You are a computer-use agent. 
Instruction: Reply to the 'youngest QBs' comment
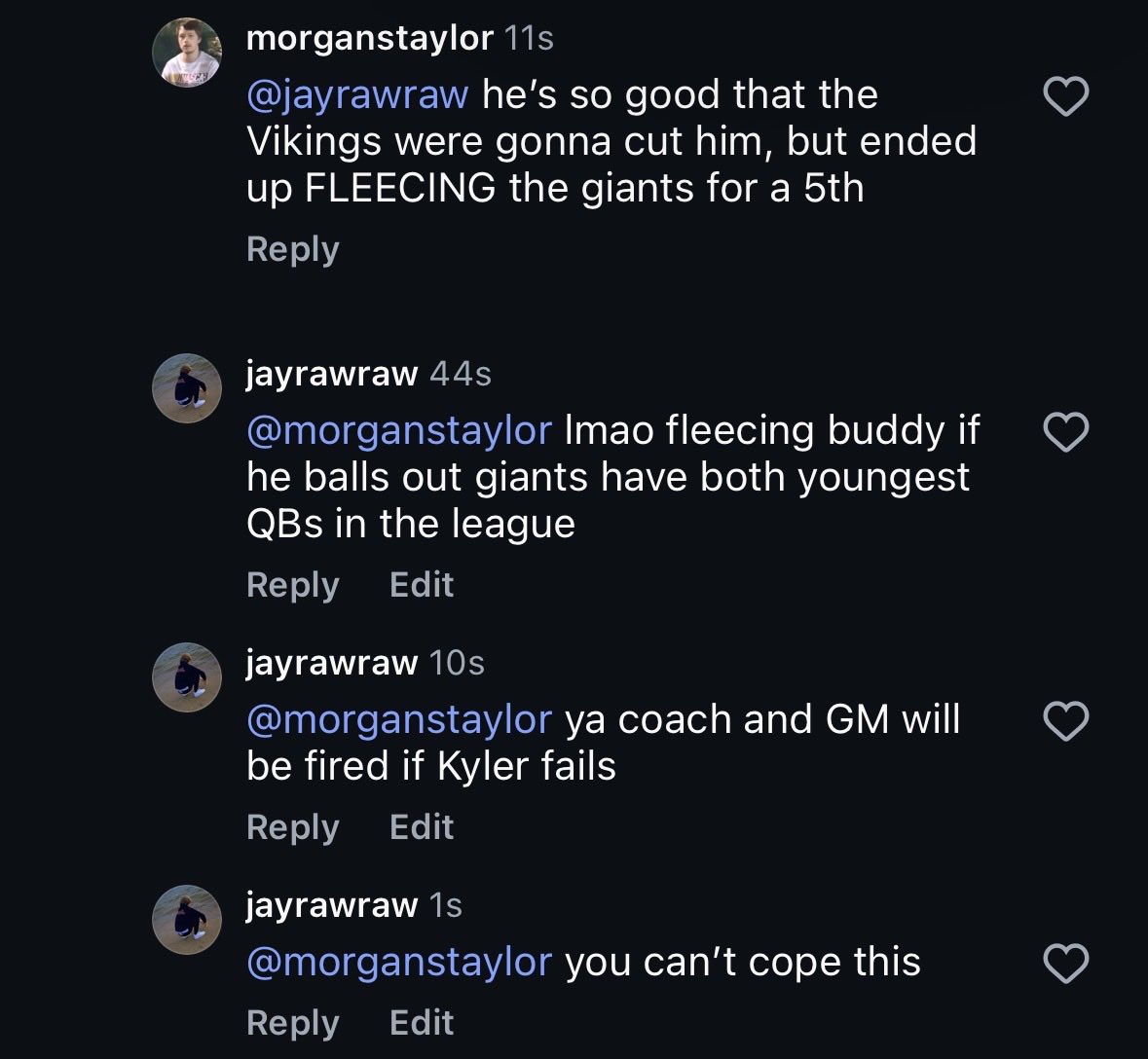pyautogui.click(x=293, y=586)
